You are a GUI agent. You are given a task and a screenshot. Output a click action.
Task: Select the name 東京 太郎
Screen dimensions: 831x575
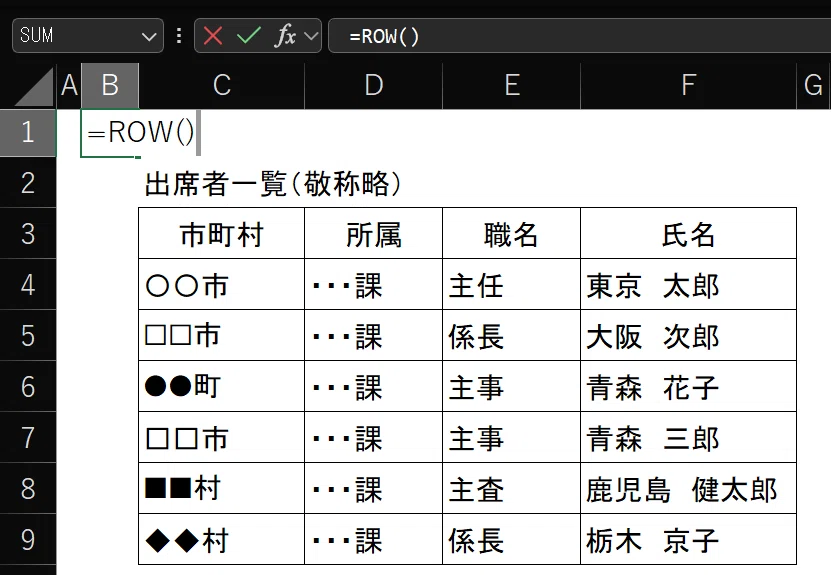pos(688,285)
